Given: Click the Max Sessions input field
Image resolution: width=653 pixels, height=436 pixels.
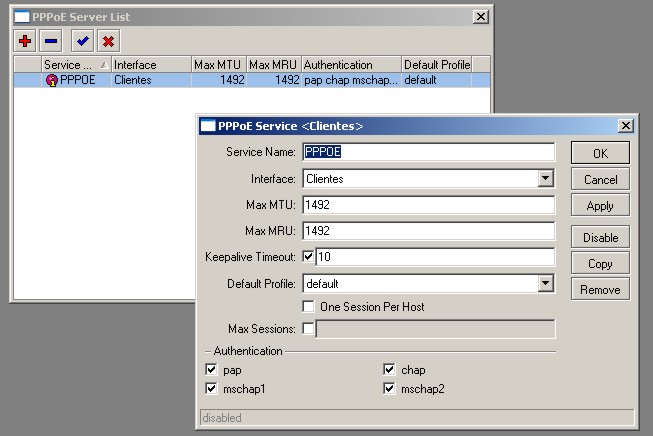Looking at the screenshot, I should pos(435,329).
